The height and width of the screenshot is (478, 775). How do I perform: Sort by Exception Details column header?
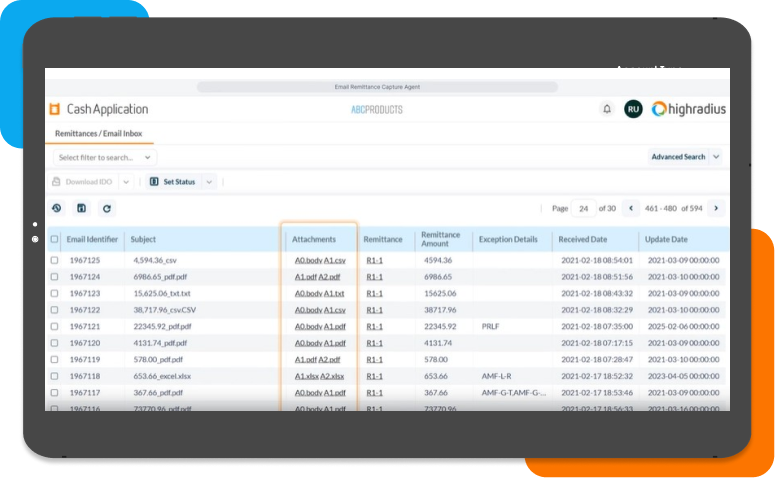coord(508,239)
